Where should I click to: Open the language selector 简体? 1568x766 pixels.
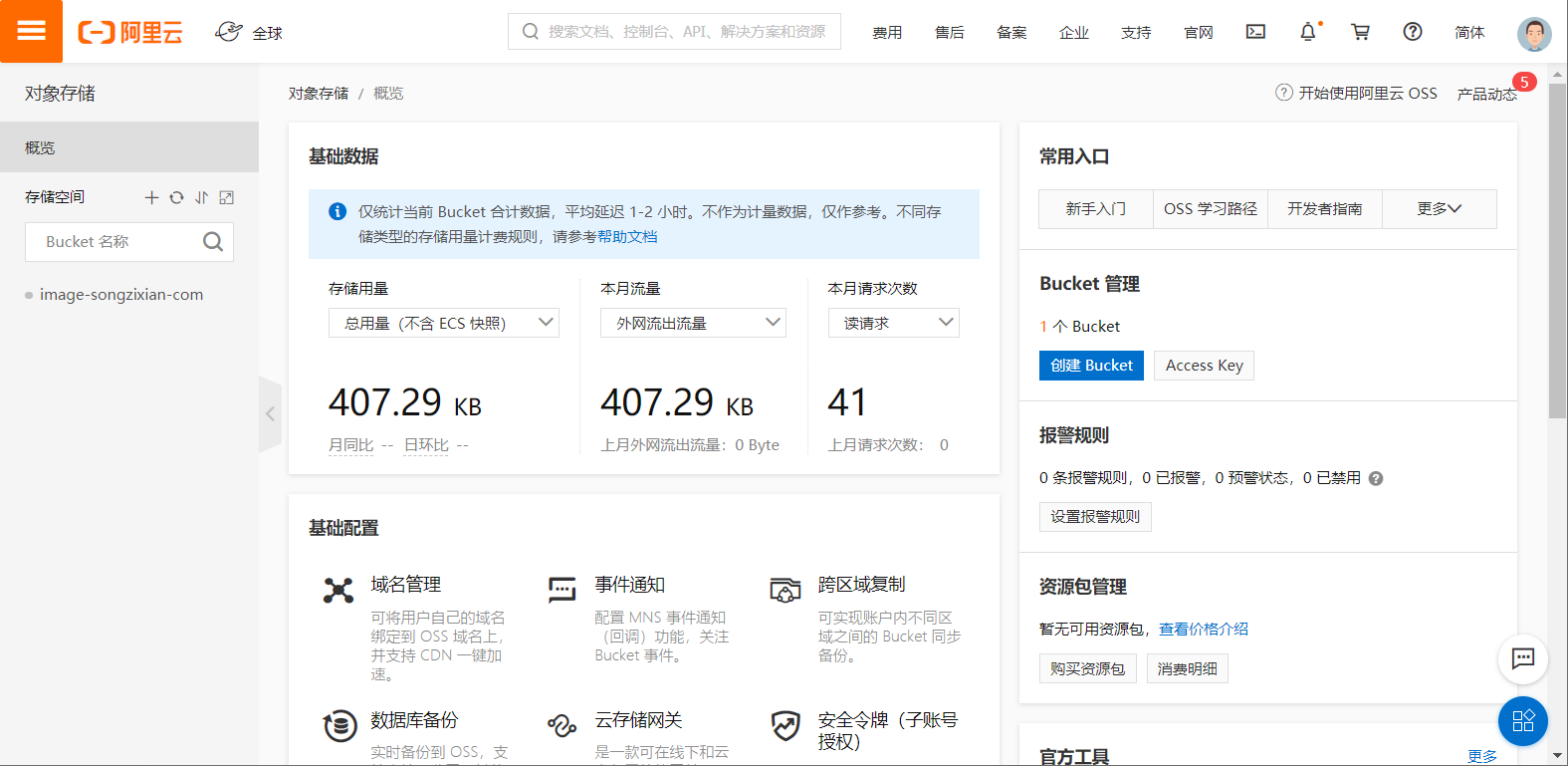(x=1469, y=33)
